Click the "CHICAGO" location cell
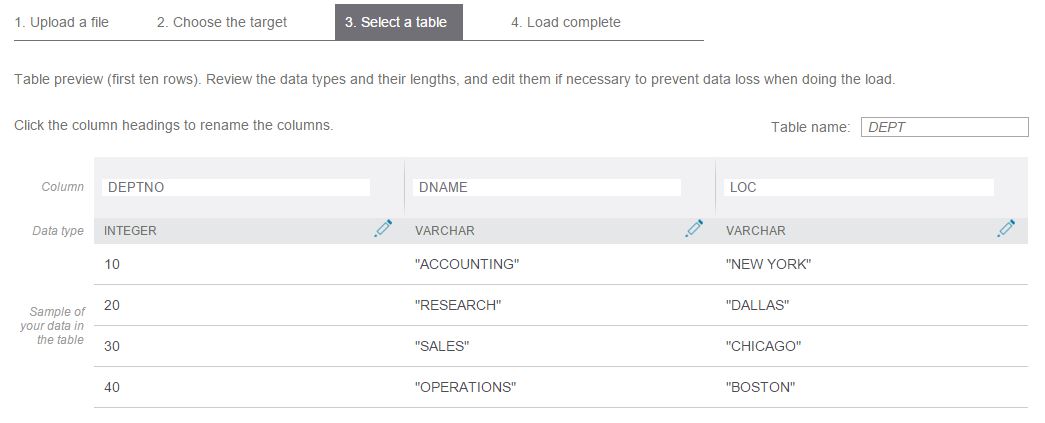 coord(764,347)
